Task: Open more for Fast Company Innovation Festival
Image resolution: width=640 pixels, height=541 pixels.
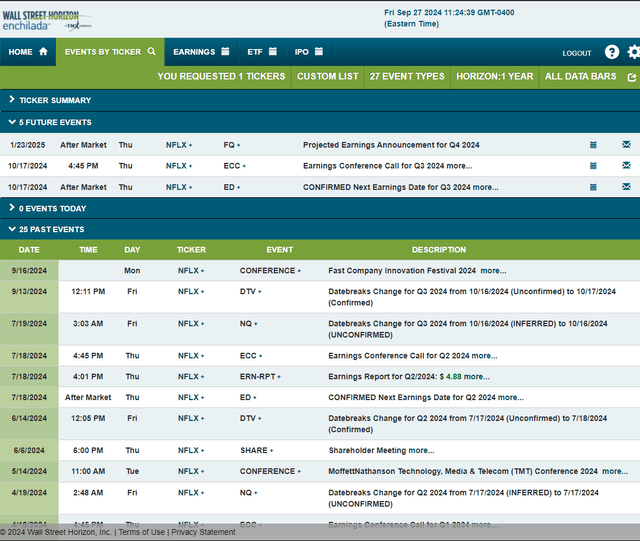Action: point(493,271)
